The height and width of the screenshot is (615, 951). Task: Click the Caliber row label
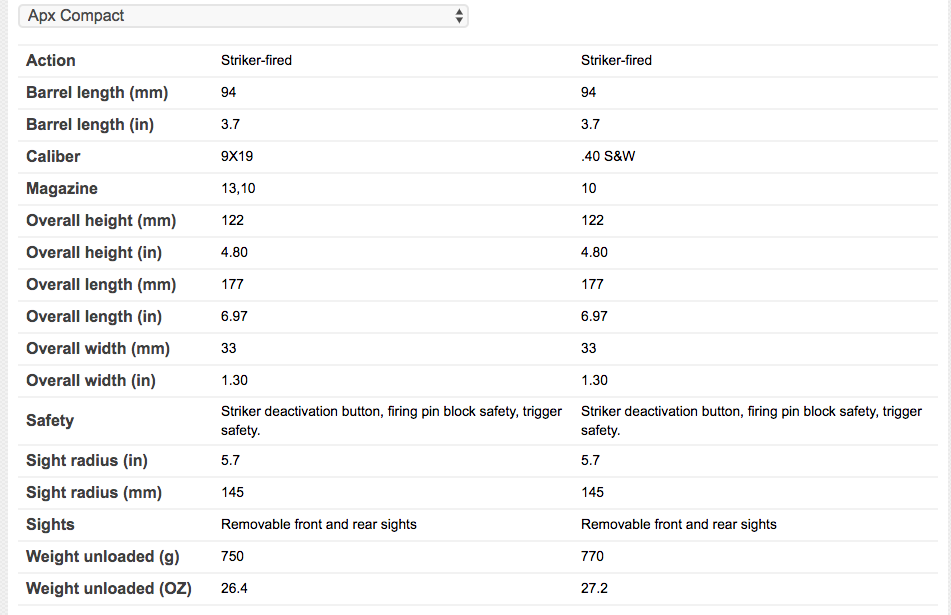click(53, 156)
